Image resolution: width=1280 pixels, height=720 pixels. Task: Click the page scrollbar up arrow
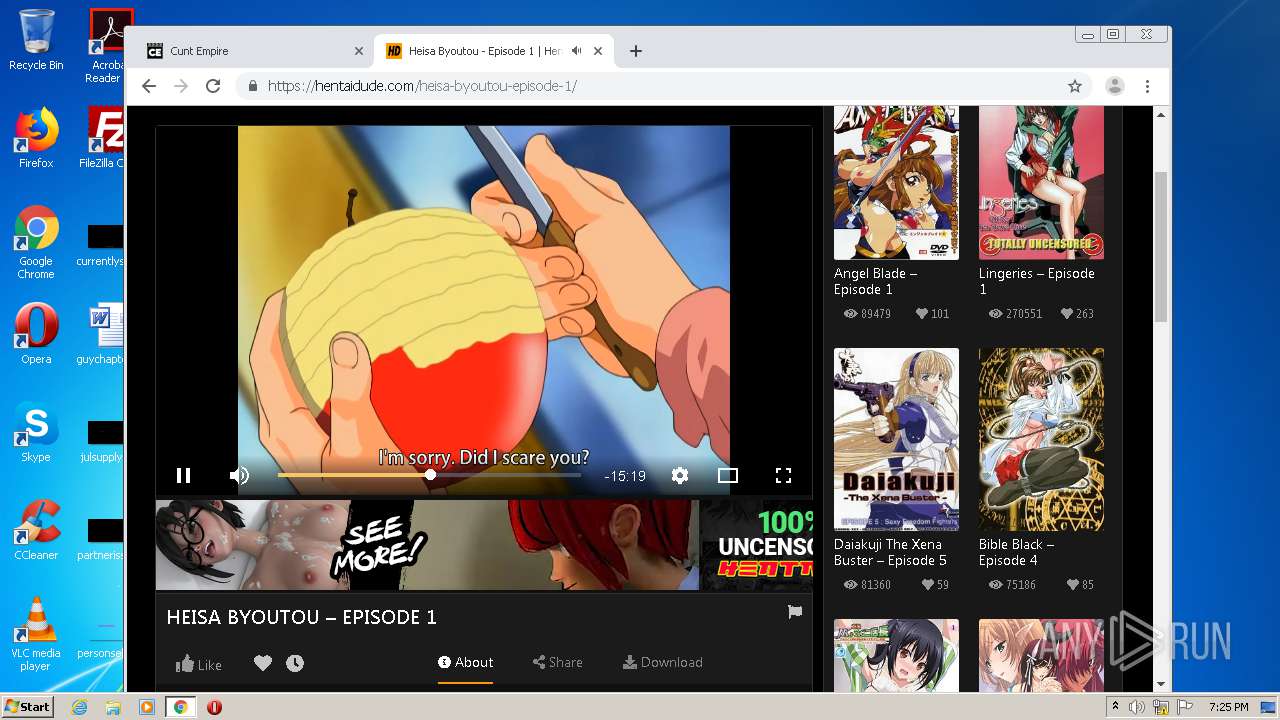1161,115
